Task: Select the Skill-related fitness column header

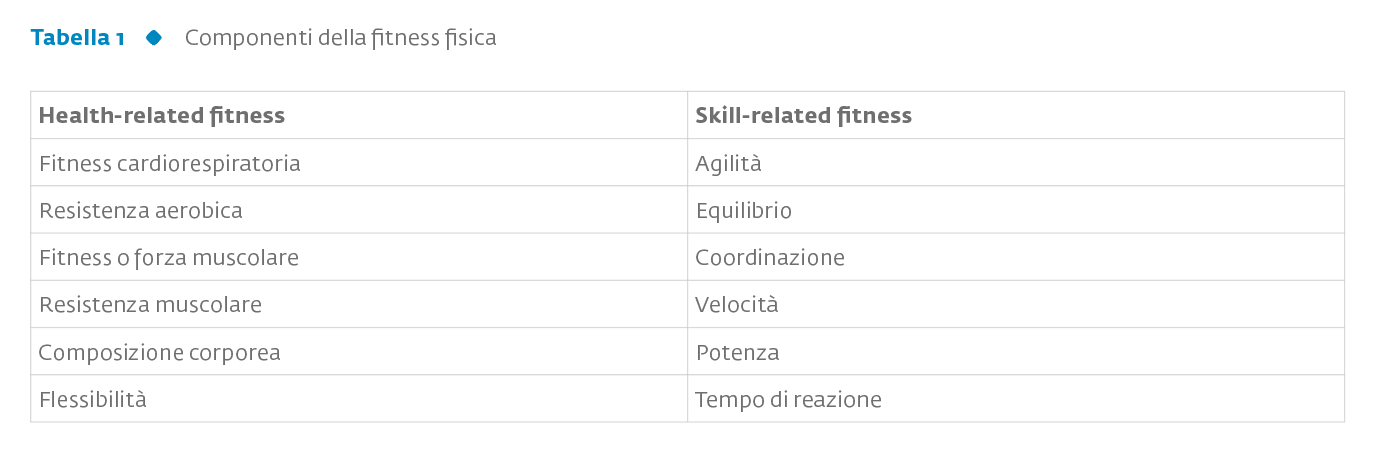Action: click(1016, 115)
